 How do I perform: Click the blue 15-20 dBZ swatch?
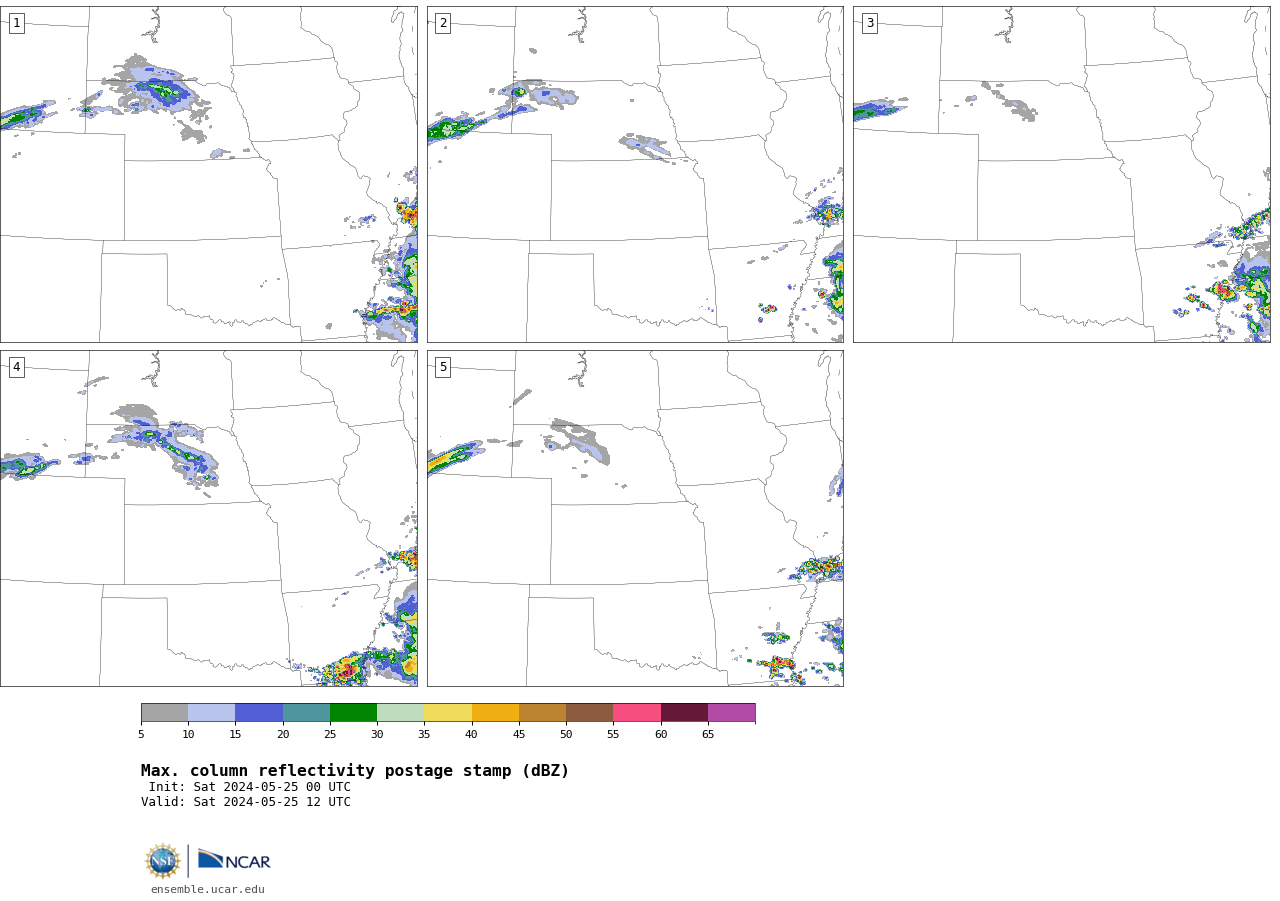tap(259, 712)
